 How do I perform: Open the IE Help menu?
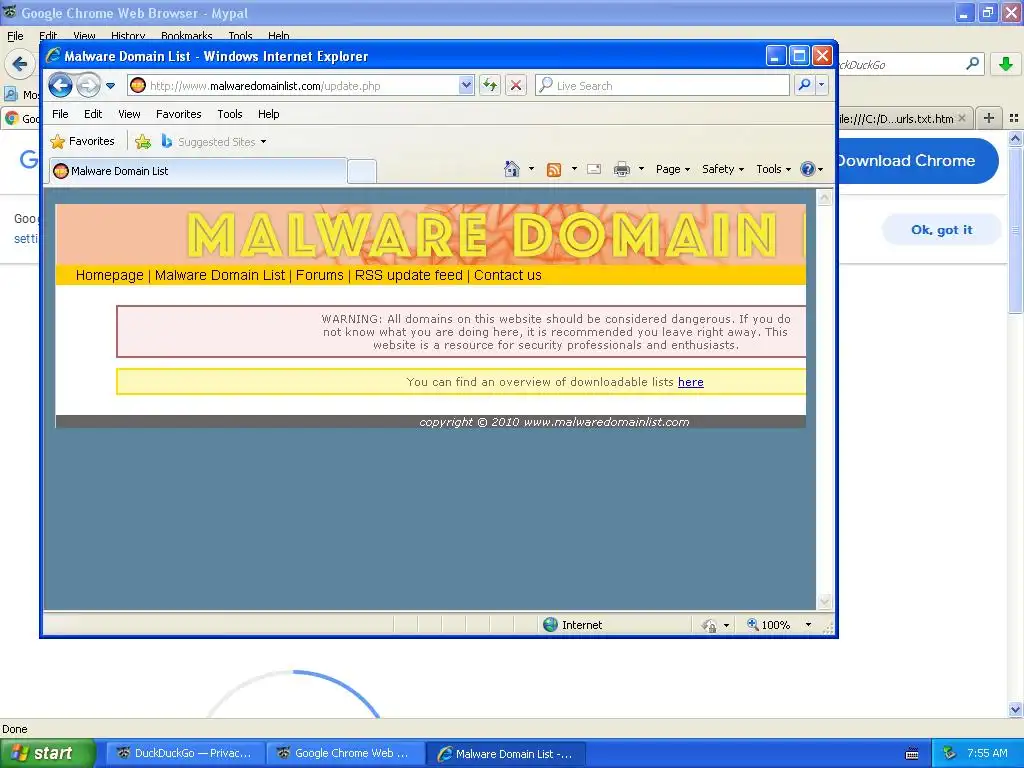pos(268,114)
